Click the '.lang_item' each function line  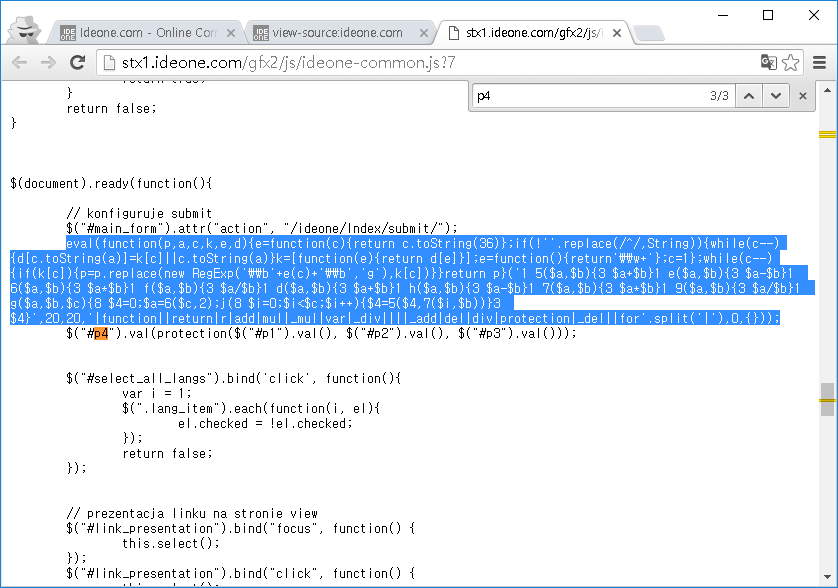(x=251, y=409)
